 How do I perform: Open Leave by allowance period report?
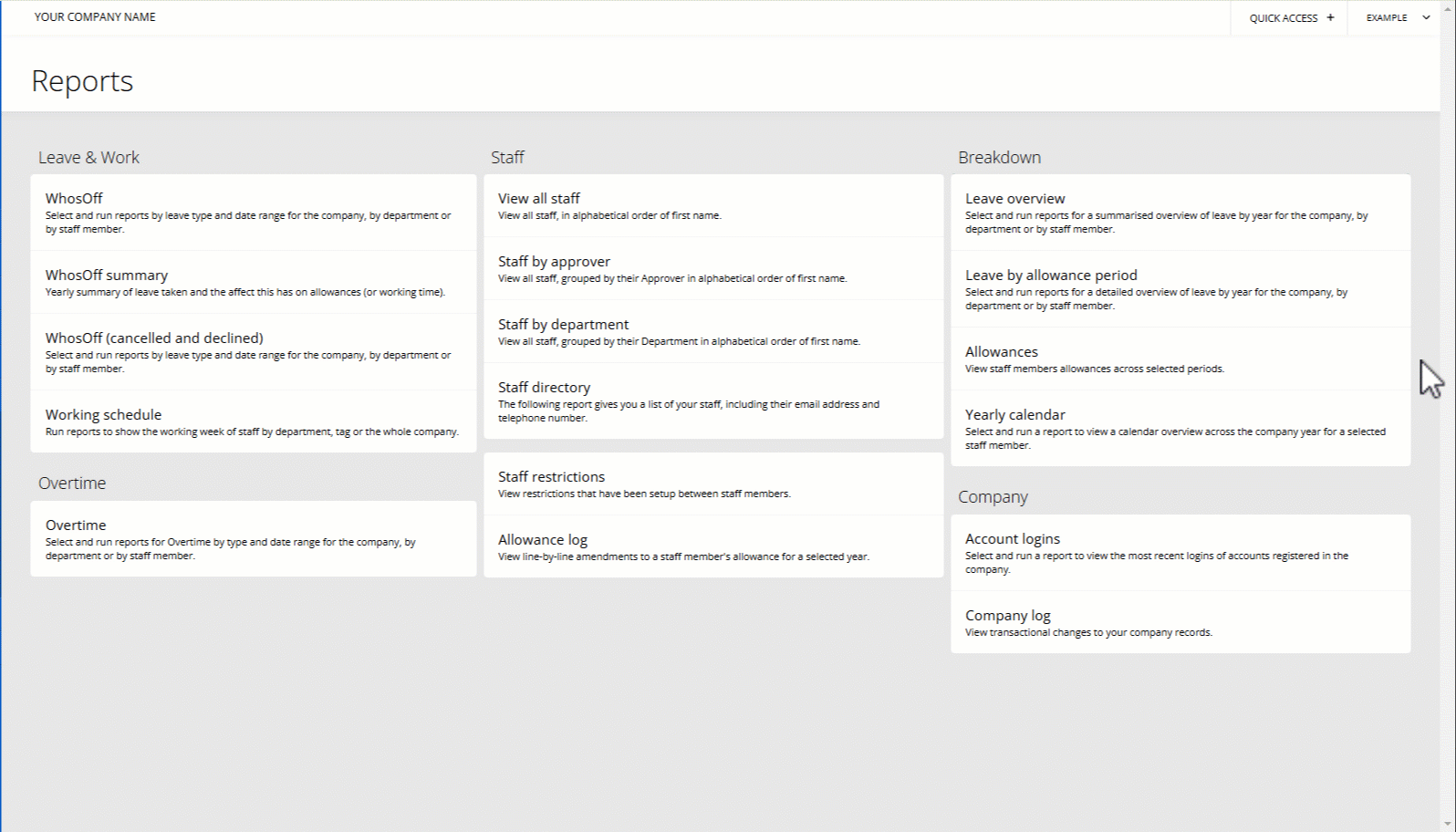(x=1180, y=289)
